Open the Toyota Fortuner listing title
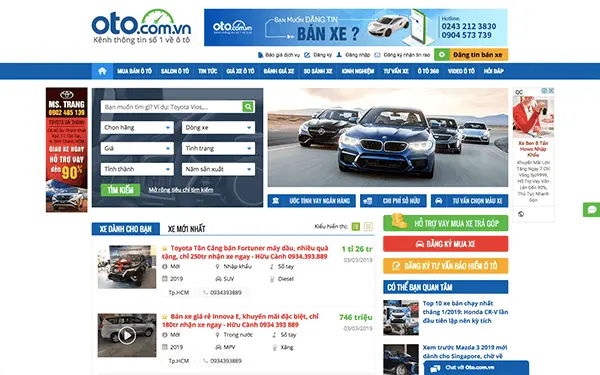This screenshot has width=600, height=375. click(245, 252)
